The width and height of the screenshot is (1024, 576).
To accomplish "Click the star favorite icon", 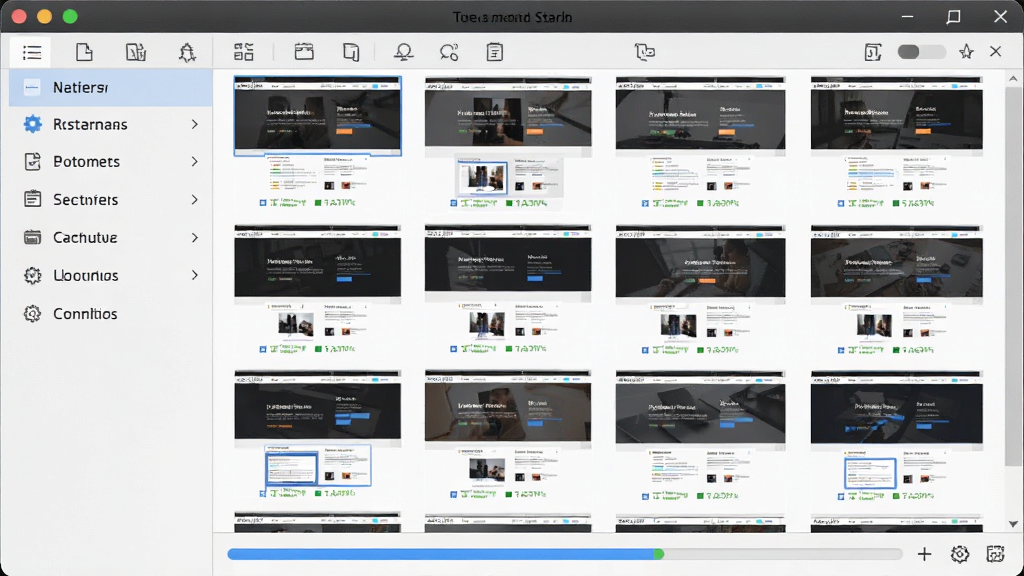I will (x=967, y=52).
